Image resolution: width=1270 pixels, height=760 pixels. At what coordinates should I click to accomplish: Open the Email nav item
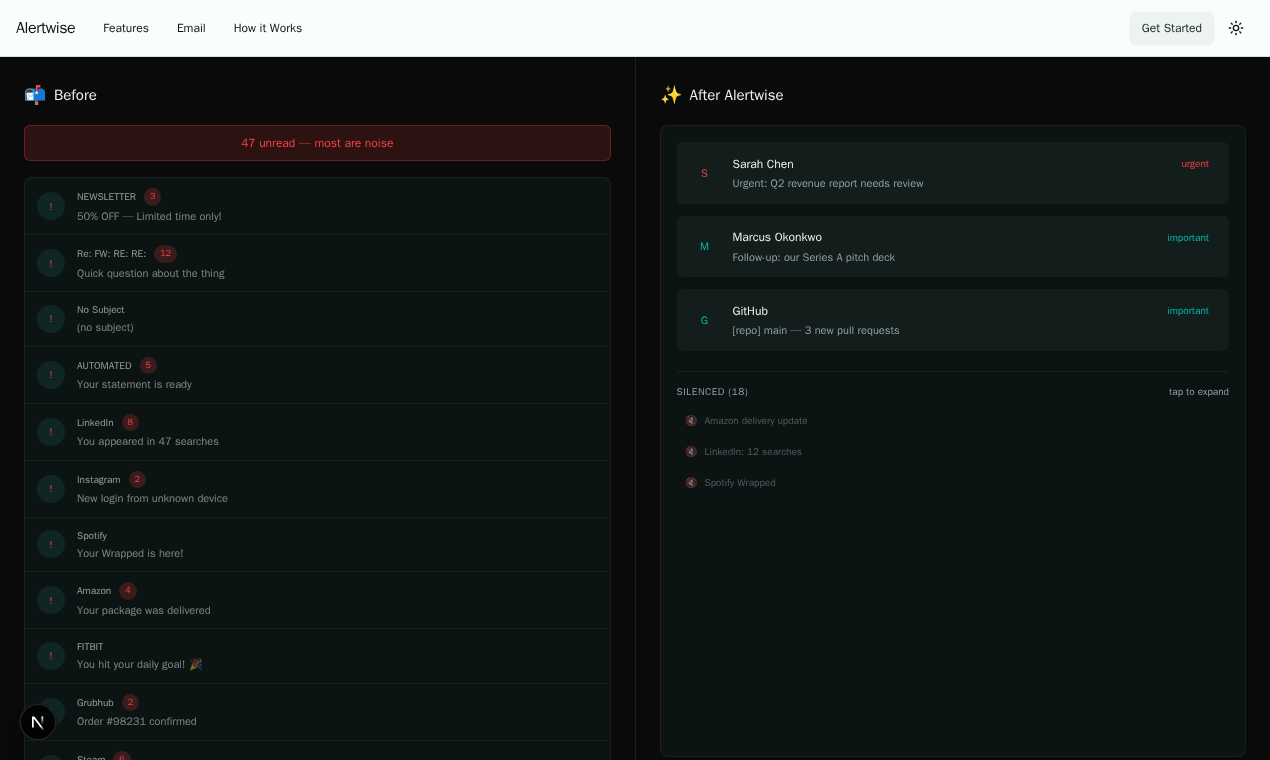coord(191,28)
